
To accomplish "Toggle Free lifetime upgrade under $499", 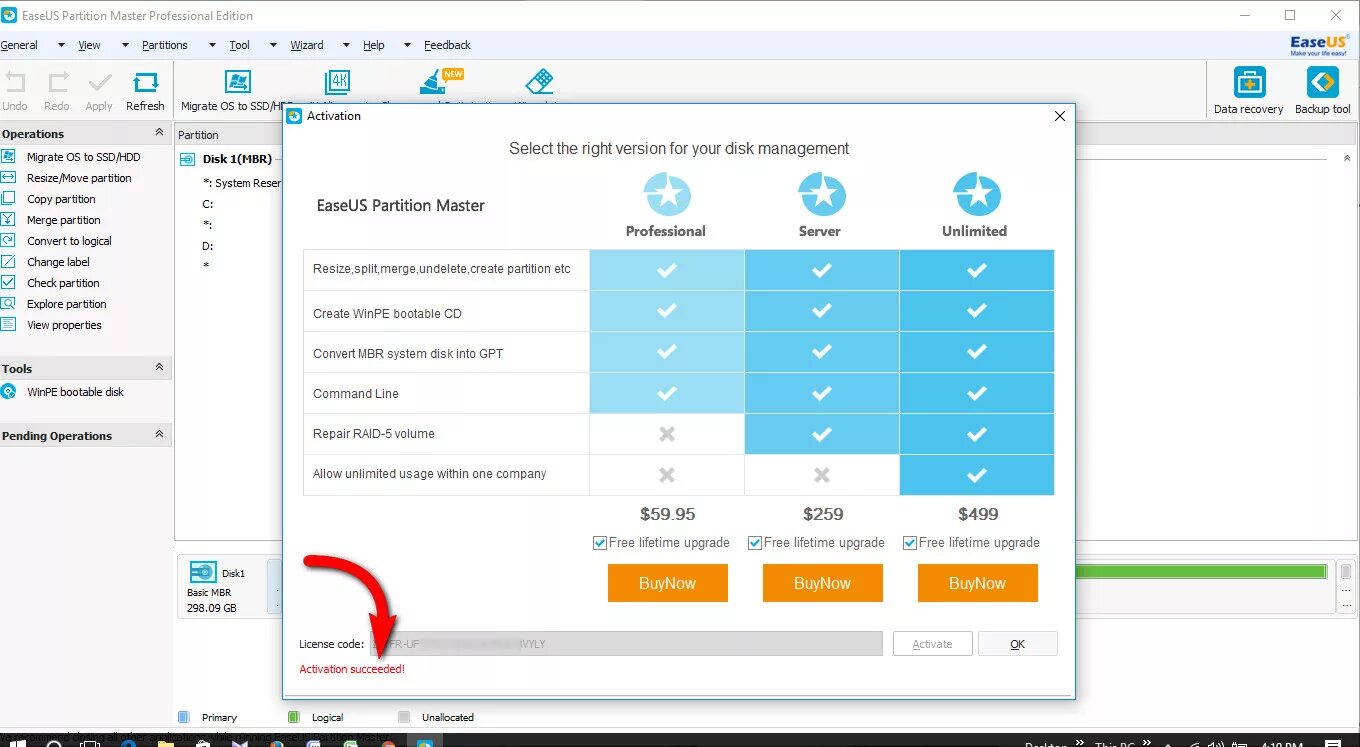I will tap(910, 543).
